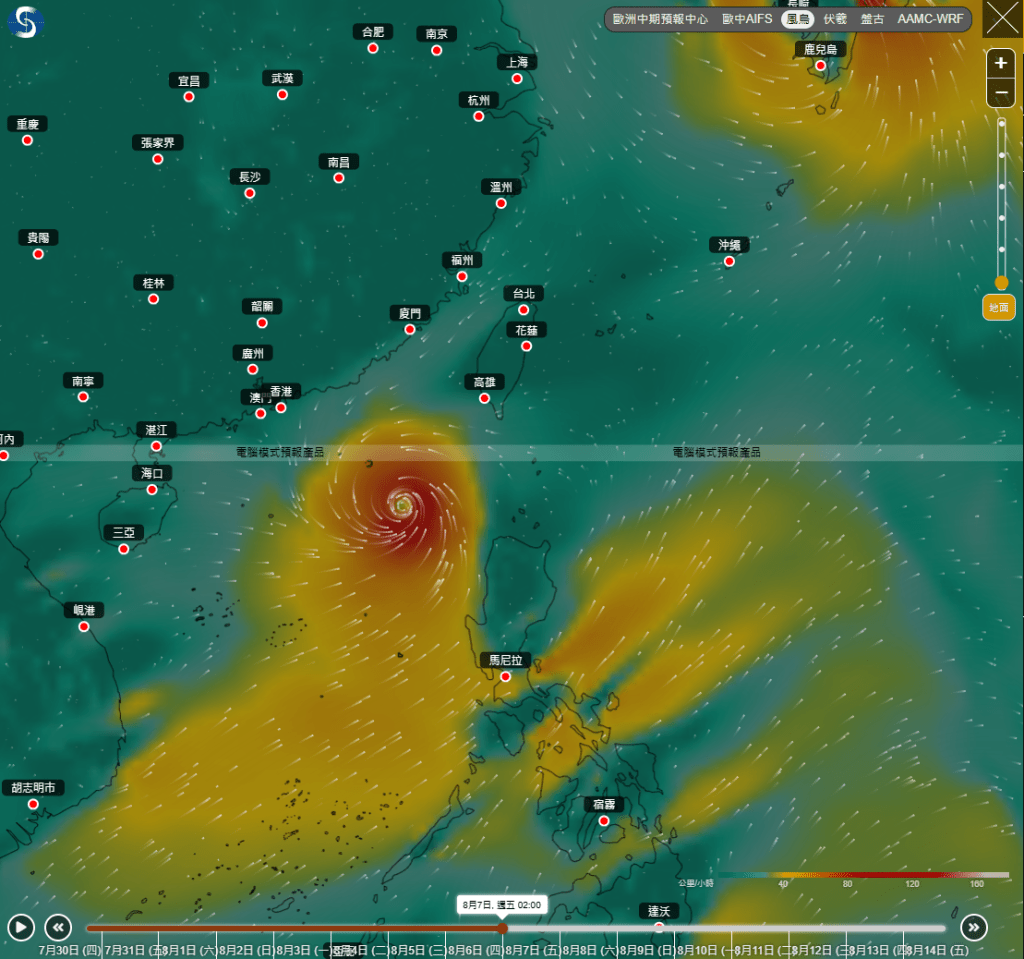Switch to the 歐中AIFS model
The width and height of the screenshot is (1024, 959).
click(747, 19)
